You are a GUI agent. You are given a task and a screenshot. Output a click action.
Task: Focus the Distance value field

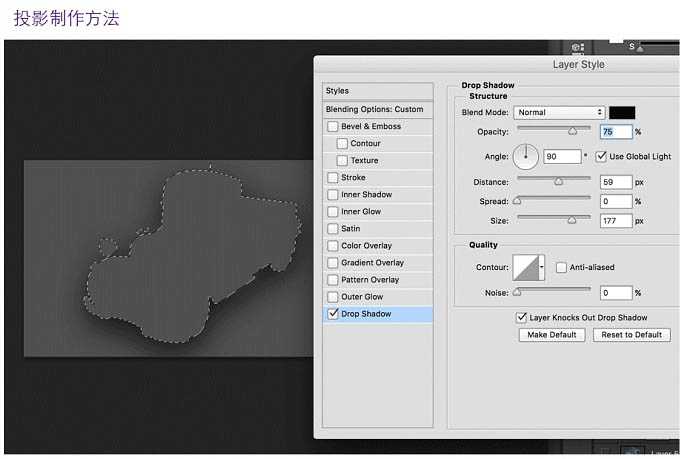[x=616, y=182]
